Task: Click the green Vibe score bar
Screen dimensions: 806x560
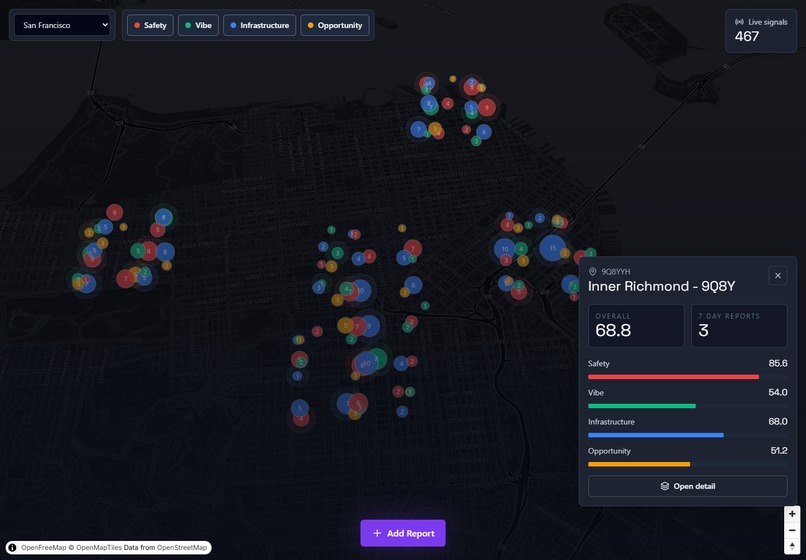Action: tap(642, 406)
